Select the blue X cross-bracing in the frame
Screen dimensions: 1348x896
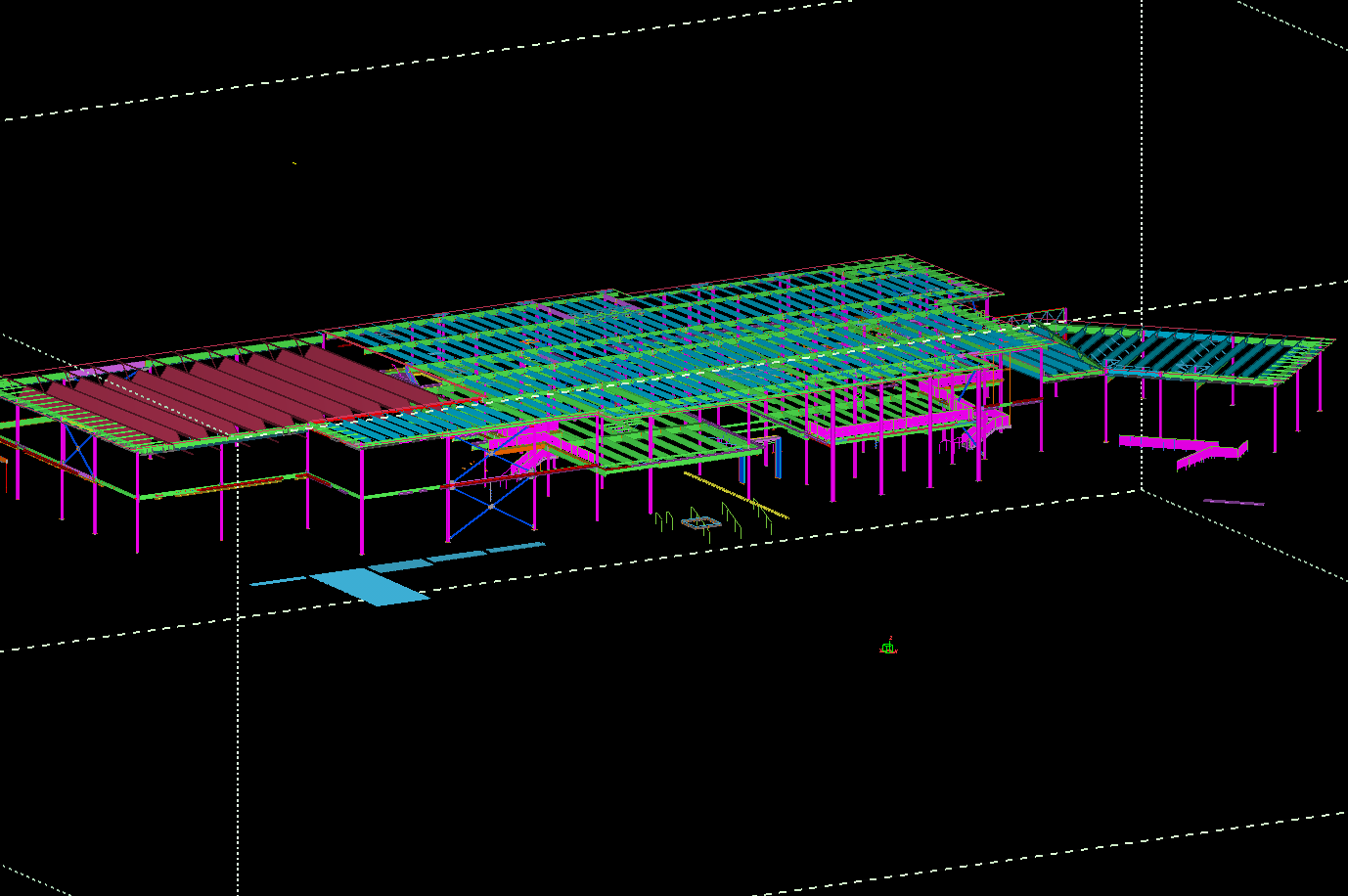point(491,506)
